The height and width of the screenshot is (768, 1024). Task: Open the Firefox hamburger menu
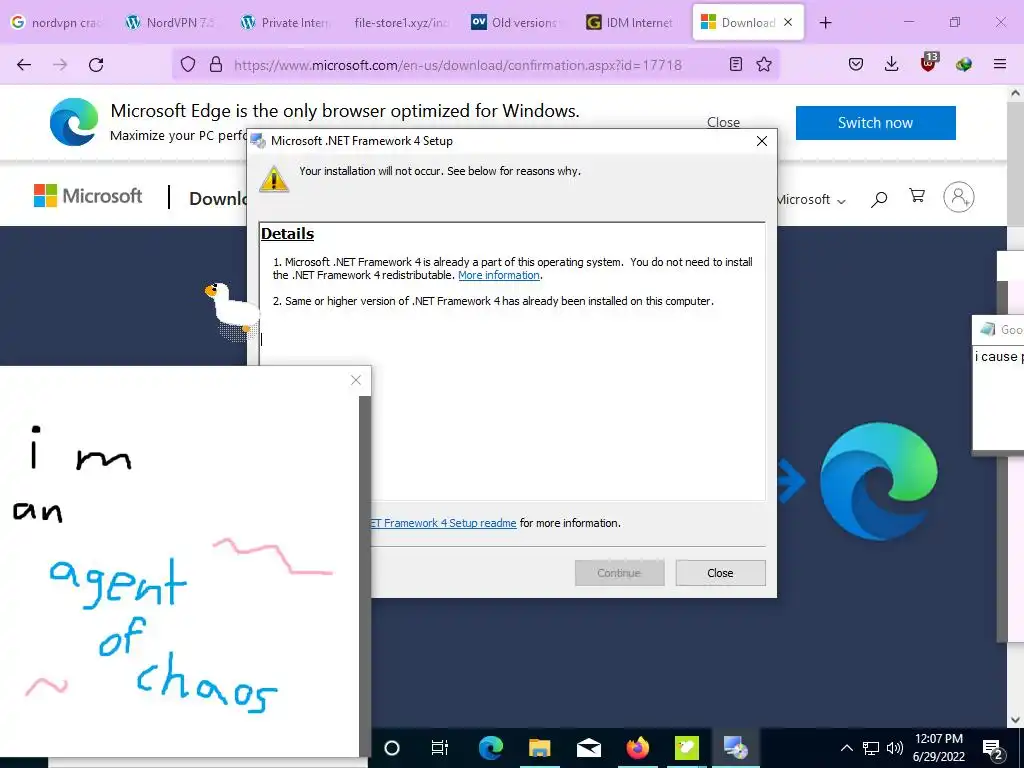1000,64
